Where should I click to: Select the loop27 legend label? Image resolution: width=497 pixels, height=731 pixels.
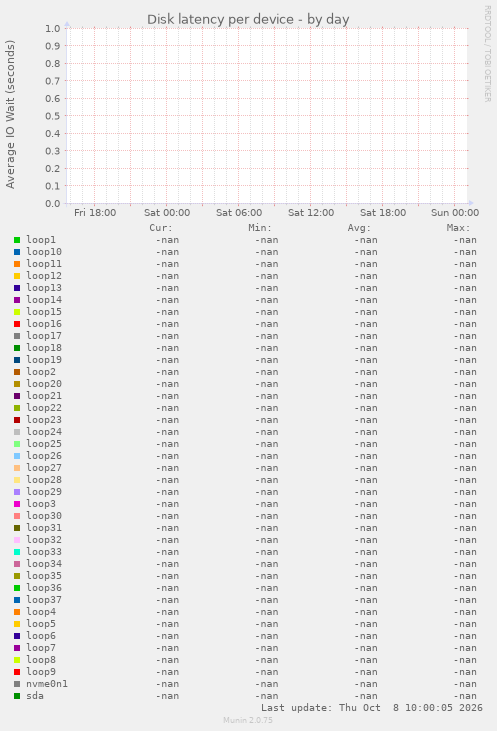click(x=44, y=468)
